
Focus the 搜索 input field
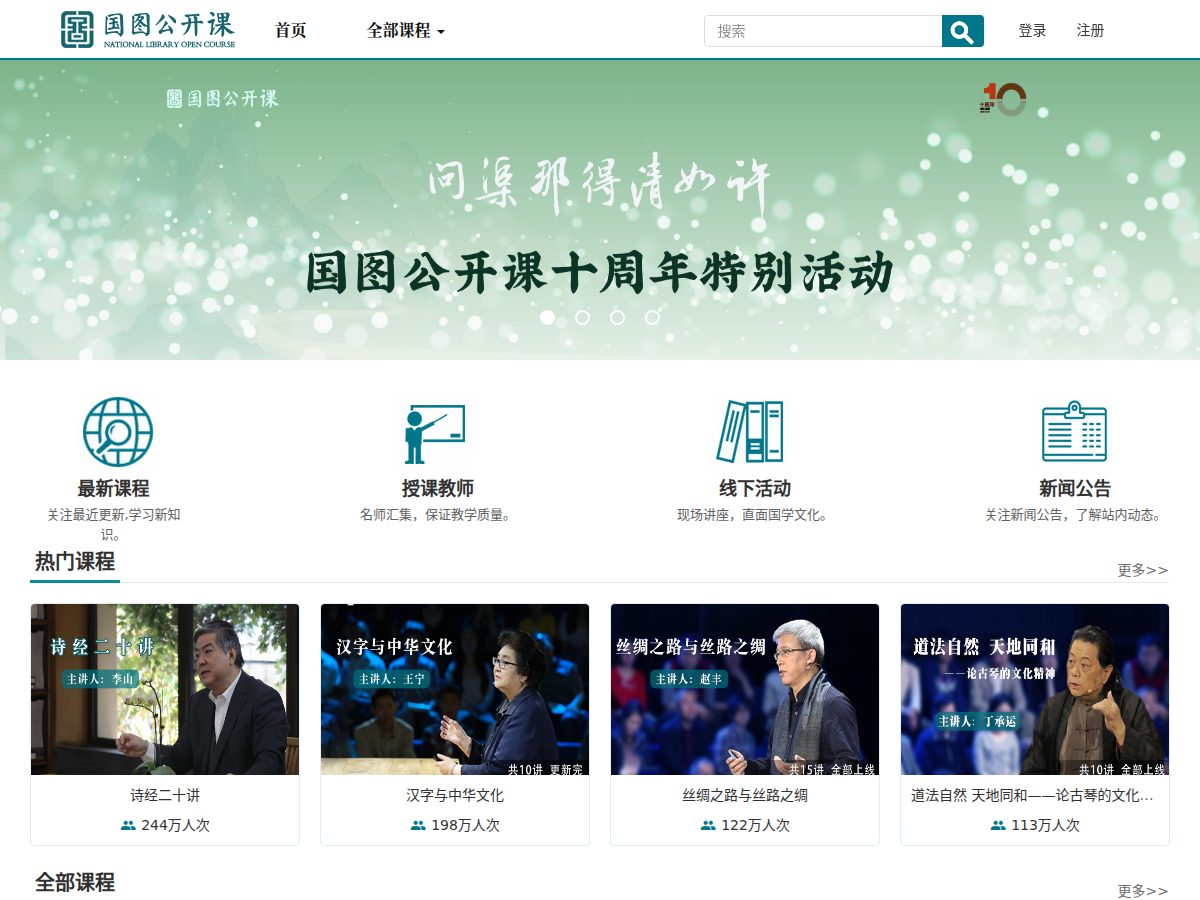click(823, 31)
